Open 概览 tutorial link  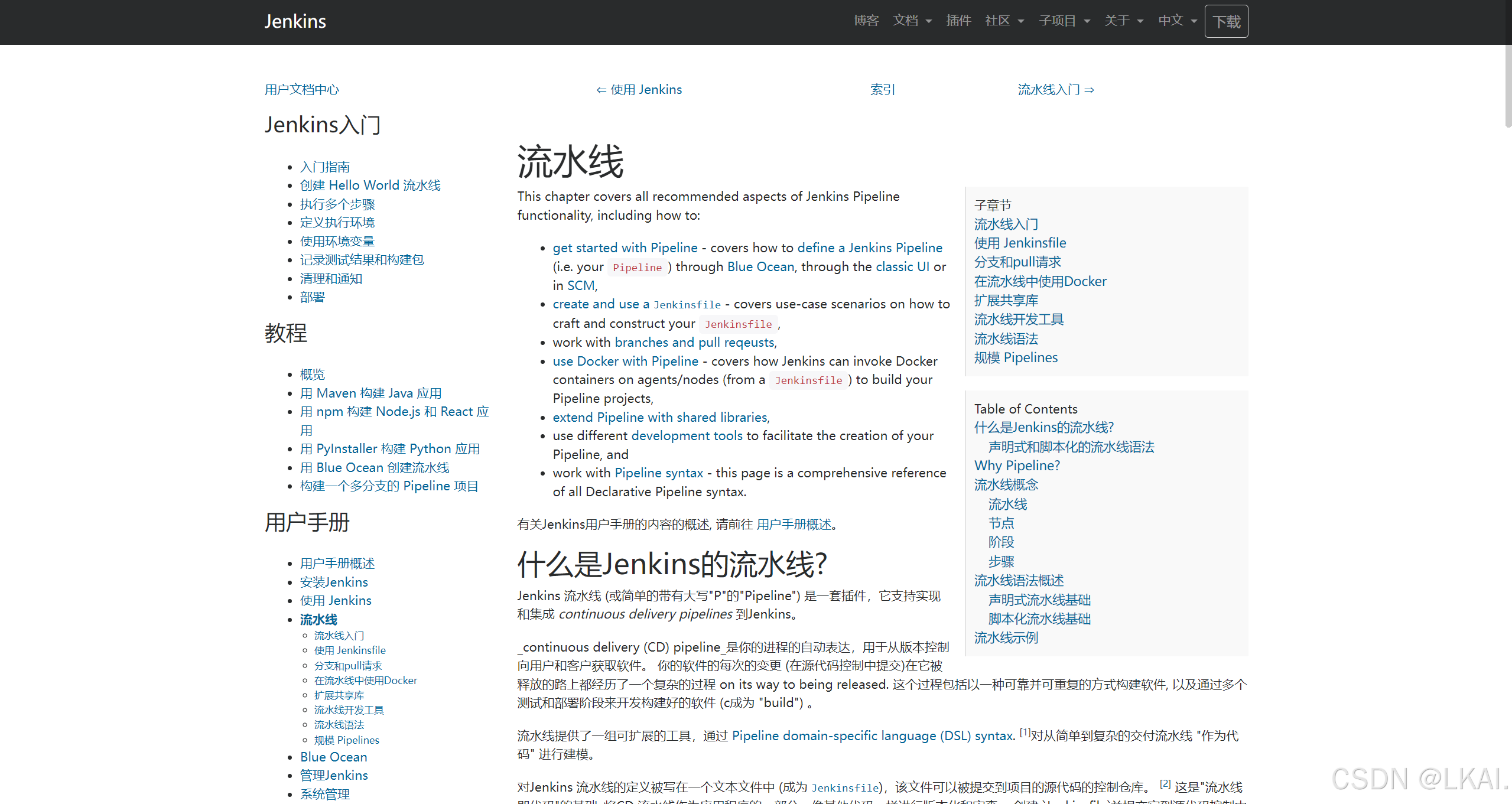tap(312, 375)
